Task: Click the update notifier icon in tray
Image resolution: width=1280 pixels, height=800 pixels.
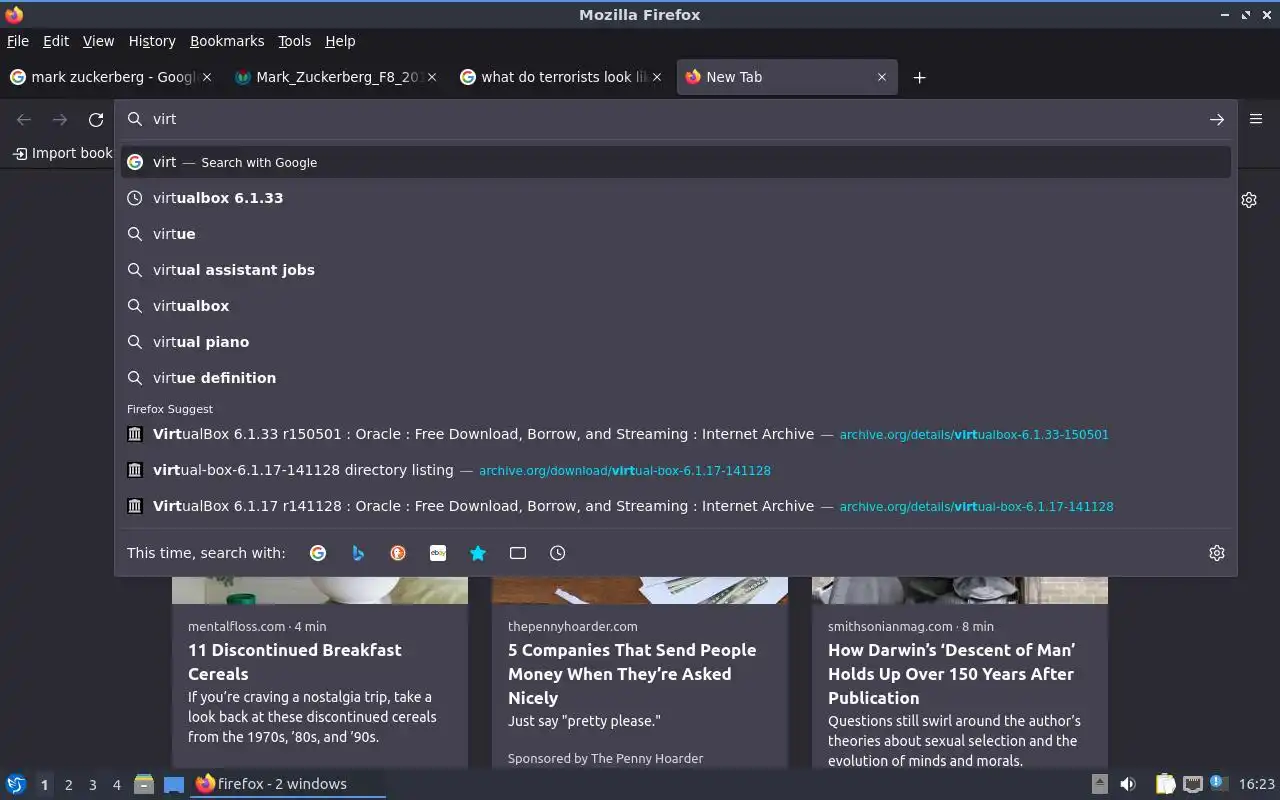Action: [x=1217, y=783]
